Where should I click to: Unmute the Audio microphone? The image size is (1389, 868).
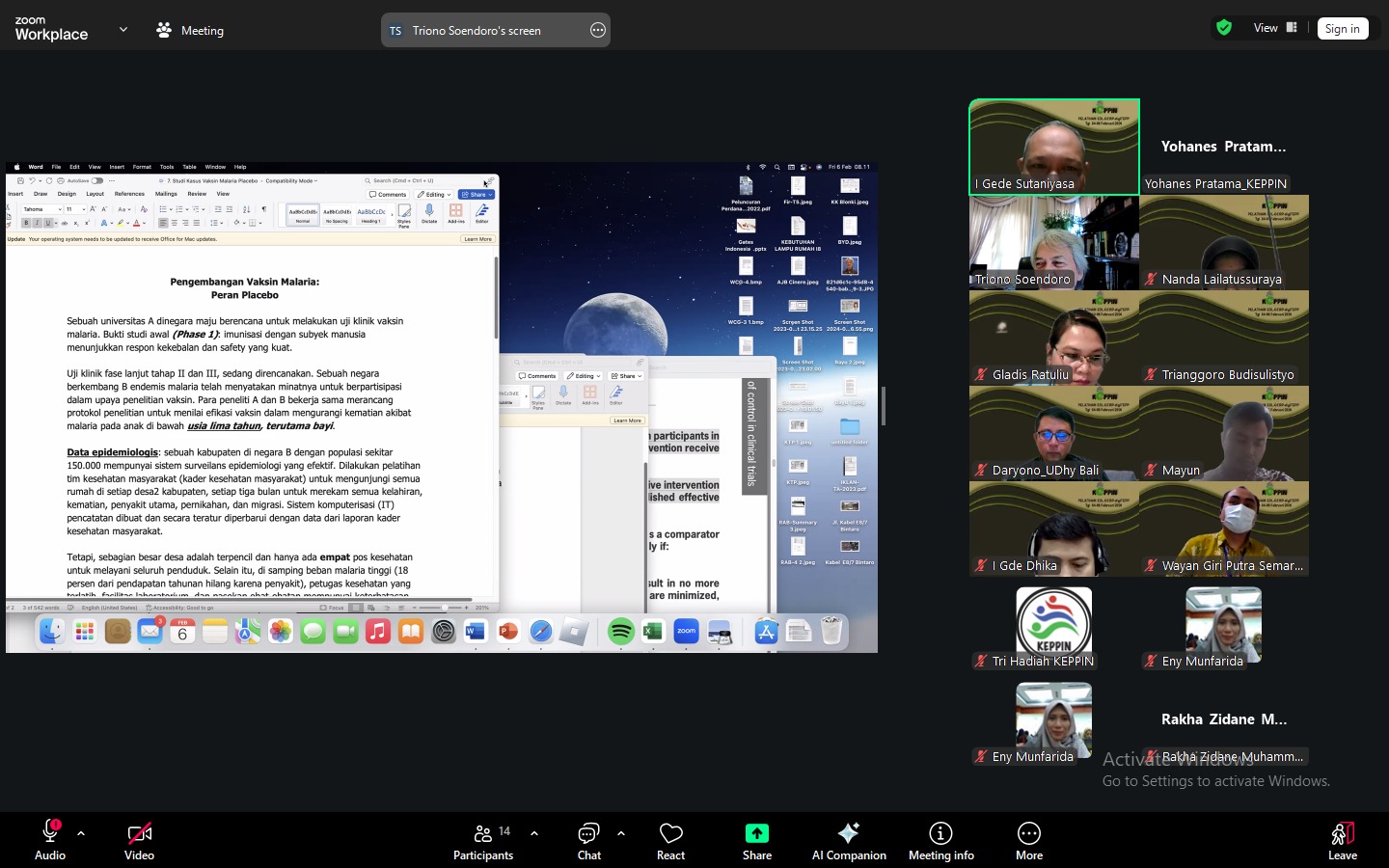50,833
